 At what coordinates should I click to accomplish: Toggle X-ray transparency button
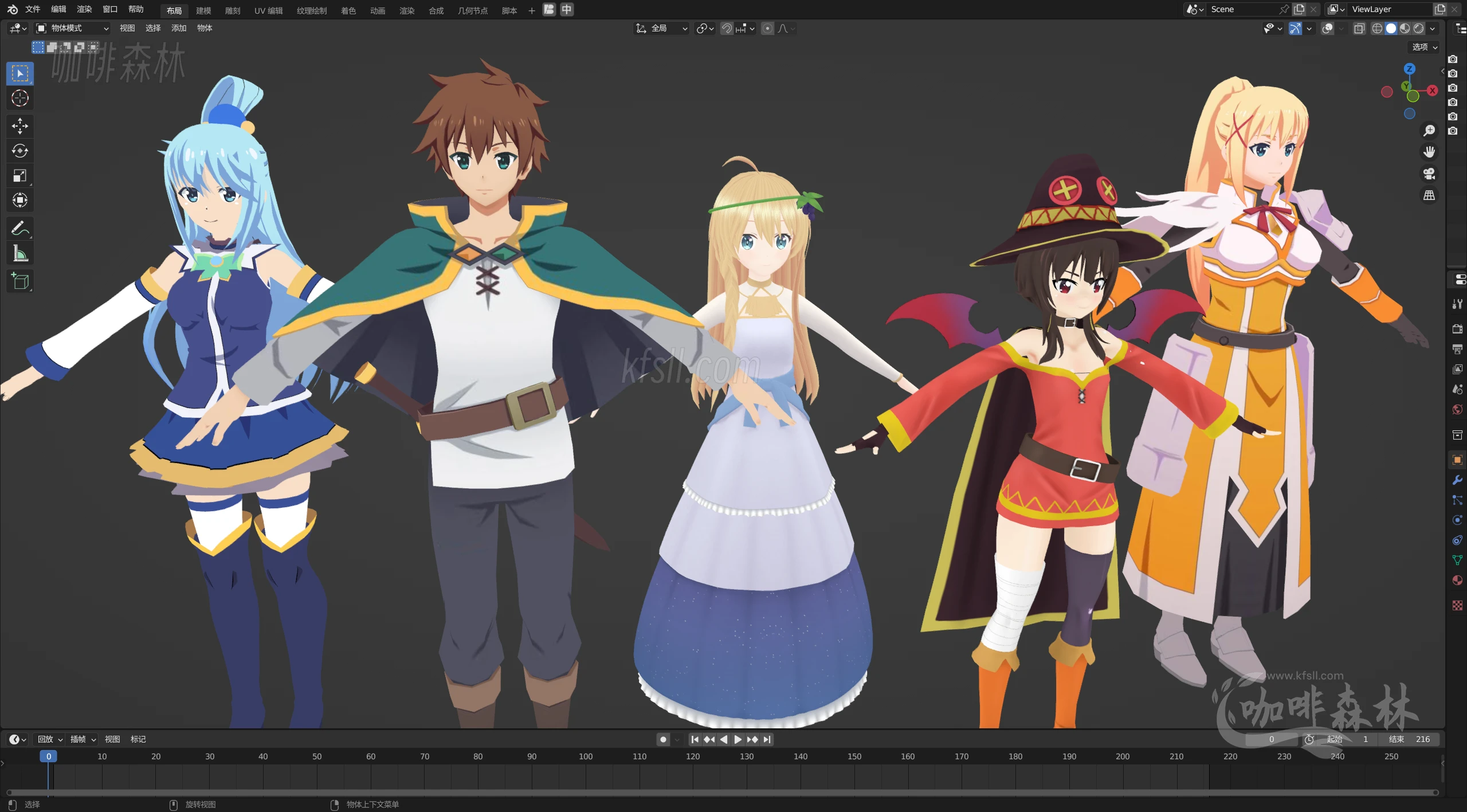tap(1359, 28)
